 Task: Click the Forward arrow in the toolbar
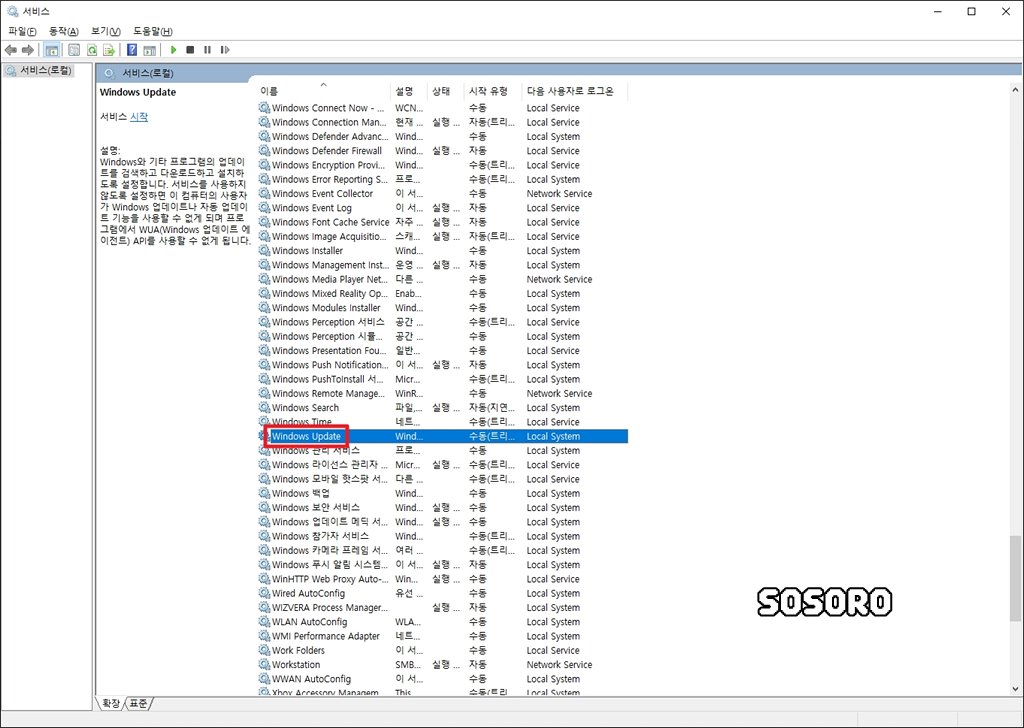(27, 50)
